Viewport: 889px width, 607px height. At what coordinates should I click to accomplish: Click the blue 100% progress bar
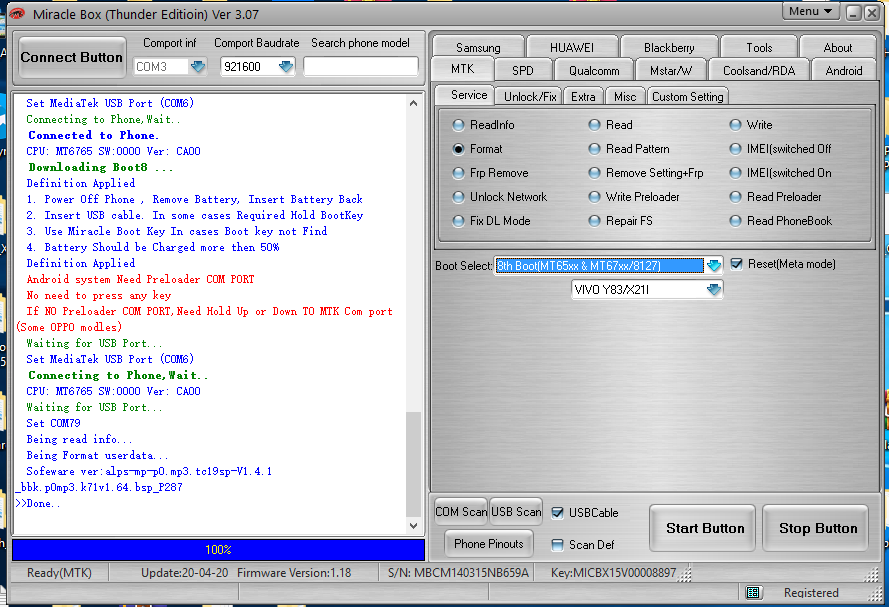218,550
